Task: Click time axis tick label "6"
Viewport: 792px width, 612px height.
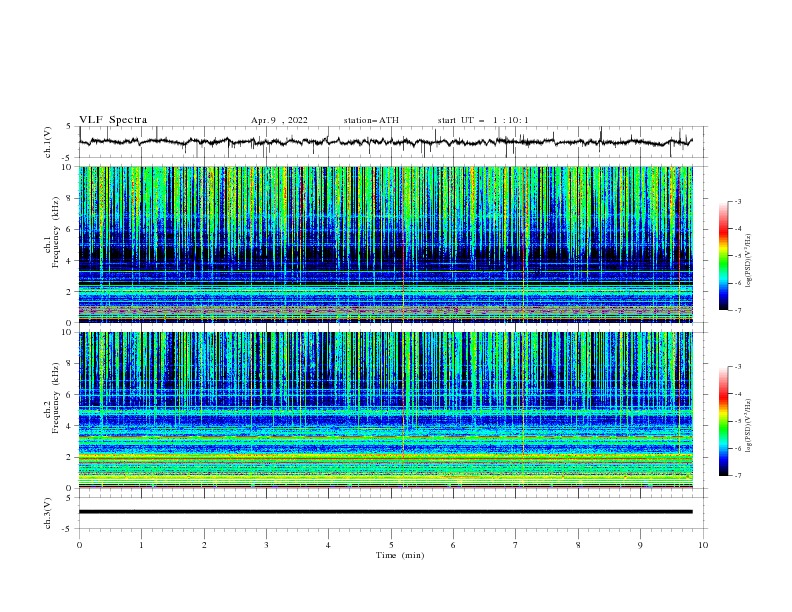Action: point(453,545)
